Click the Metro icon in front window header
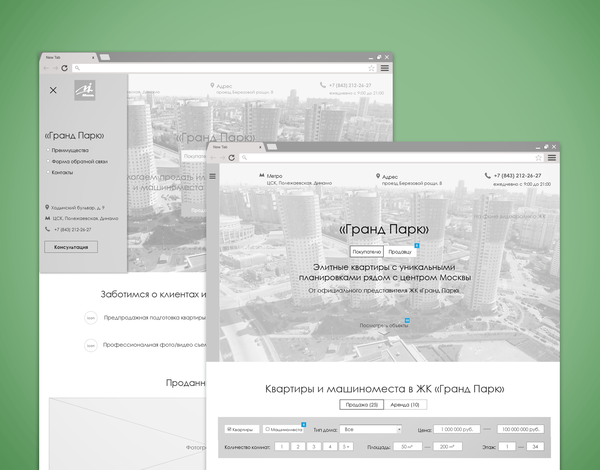The height and width of the screenshot is (470, 600). point(262,175)
